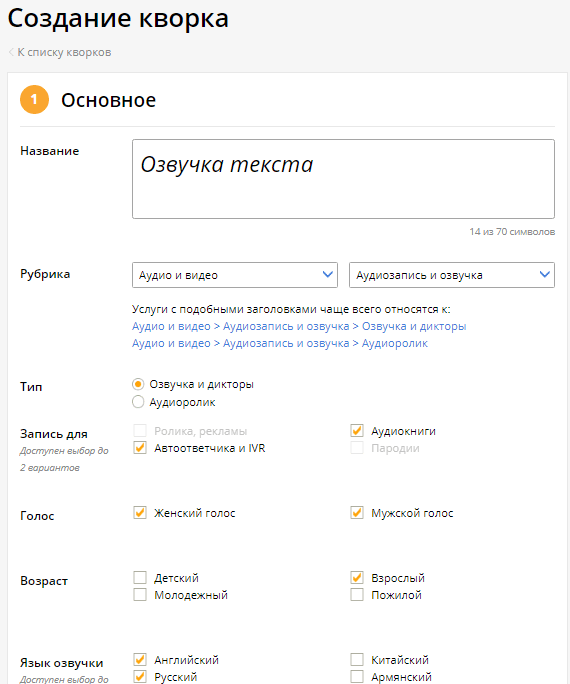Uncheck the 'Русский' language checkbox
570x684 pixels.
point(140,677)
